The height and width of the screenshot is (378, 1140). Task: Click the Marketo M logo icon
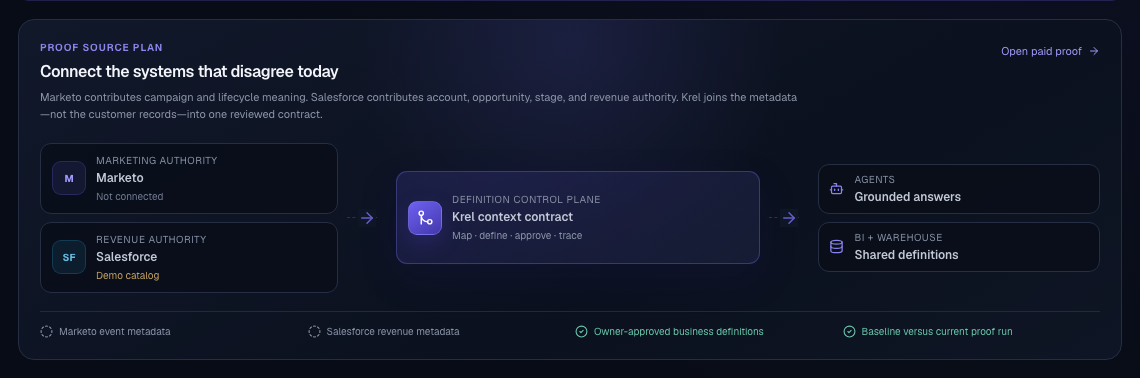coord(69,178)
